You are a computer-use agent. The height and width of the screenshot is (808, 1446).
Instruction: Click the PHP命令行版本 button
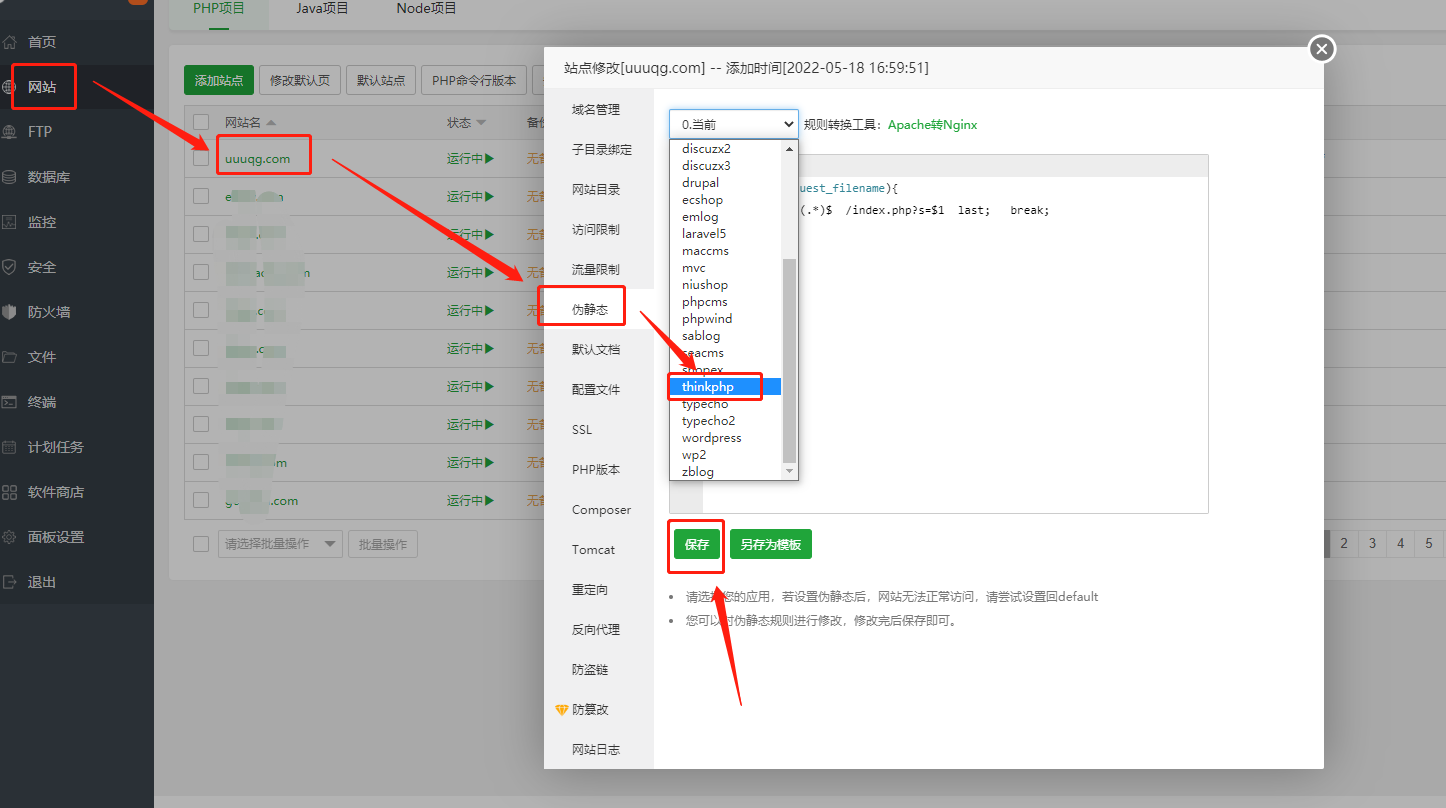(x=474, y=80)
